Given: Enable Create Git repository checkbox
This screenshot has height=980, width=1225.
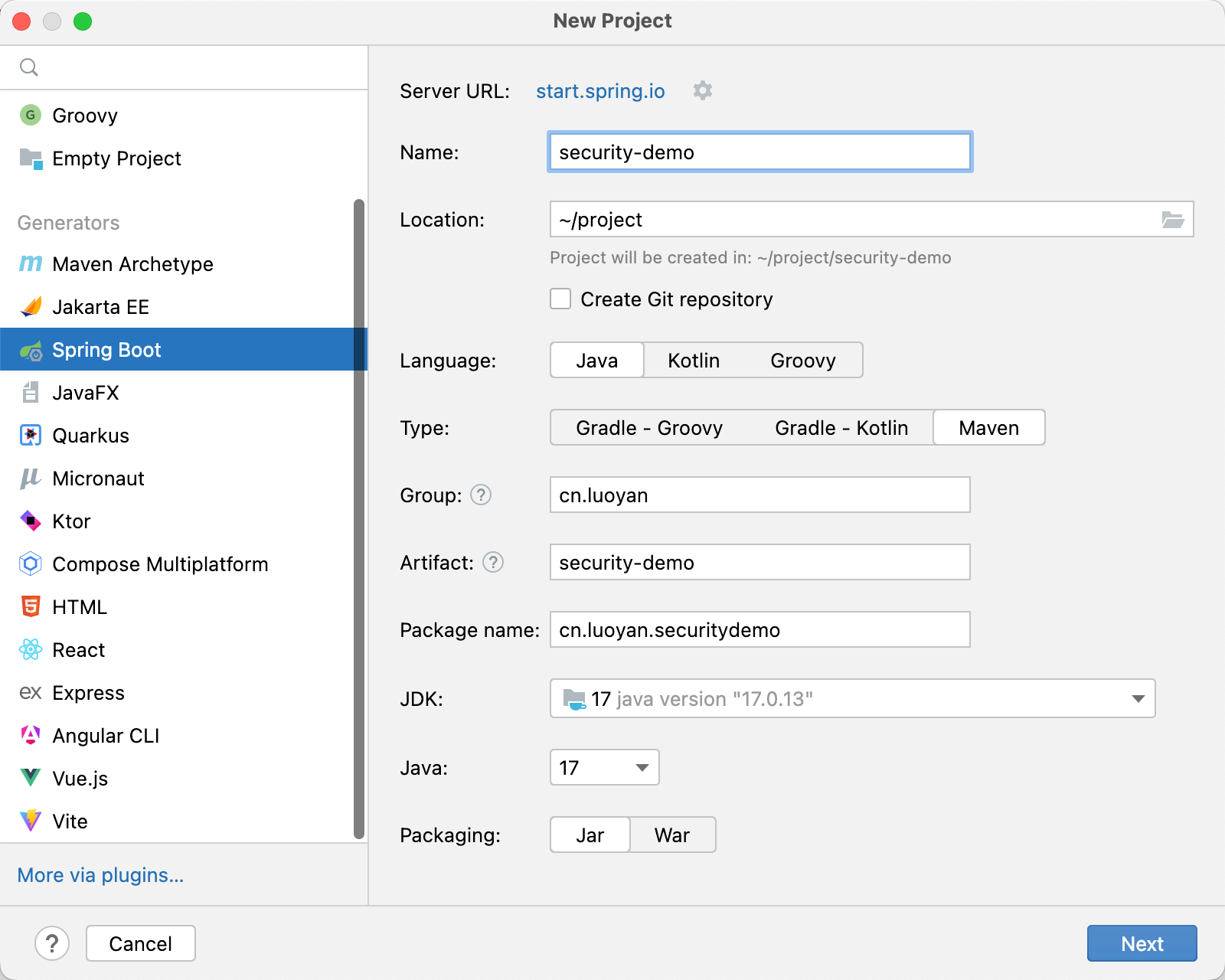Looking at the screenshot, I should (560, 299).
